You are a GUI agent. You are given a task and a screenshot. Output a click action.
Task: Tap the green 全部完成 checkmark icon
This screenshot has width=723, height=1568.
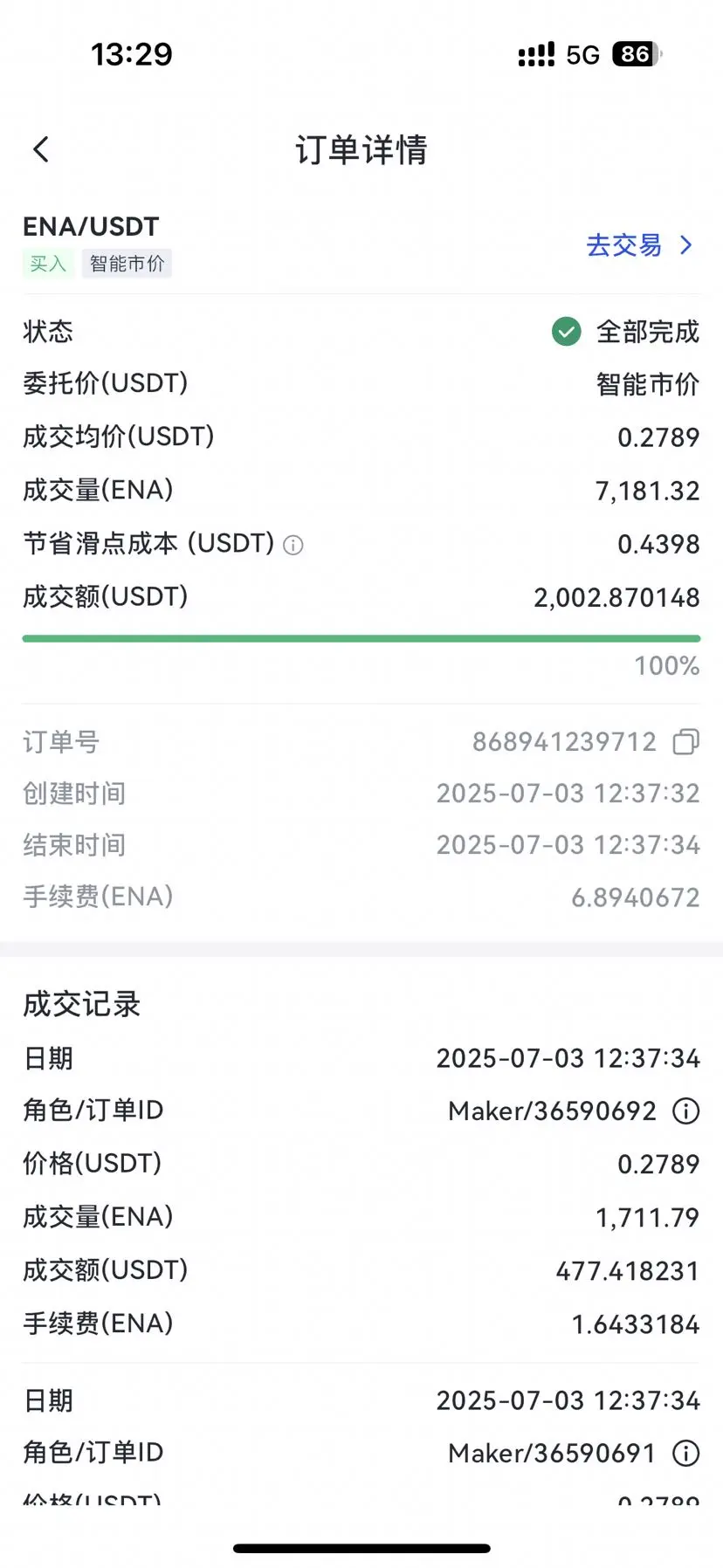pos(567,332)
